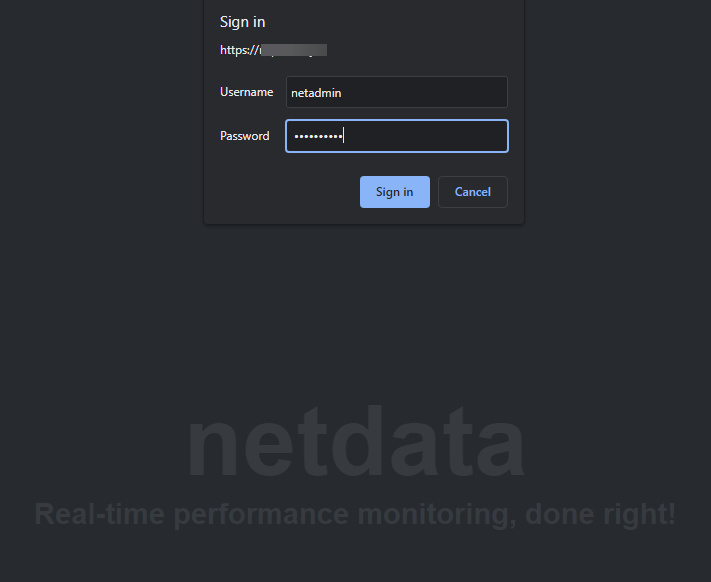Click the https URL text in the dialog
Viewport: 711px width, 582px height.
(x=240, y=49)
